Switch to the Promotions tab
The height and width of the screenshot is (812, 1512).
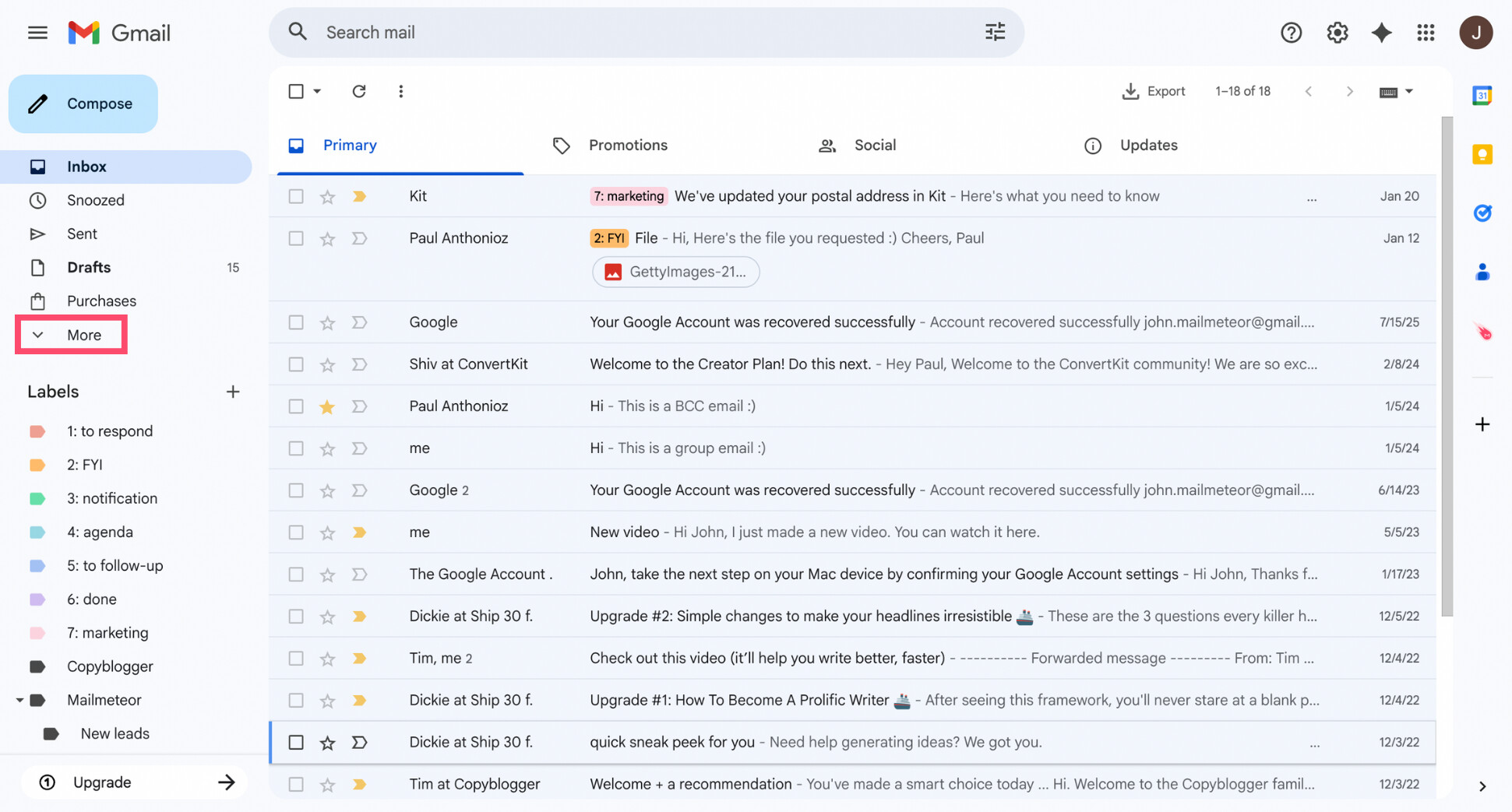pyautogui.click(x=628, y=145)
